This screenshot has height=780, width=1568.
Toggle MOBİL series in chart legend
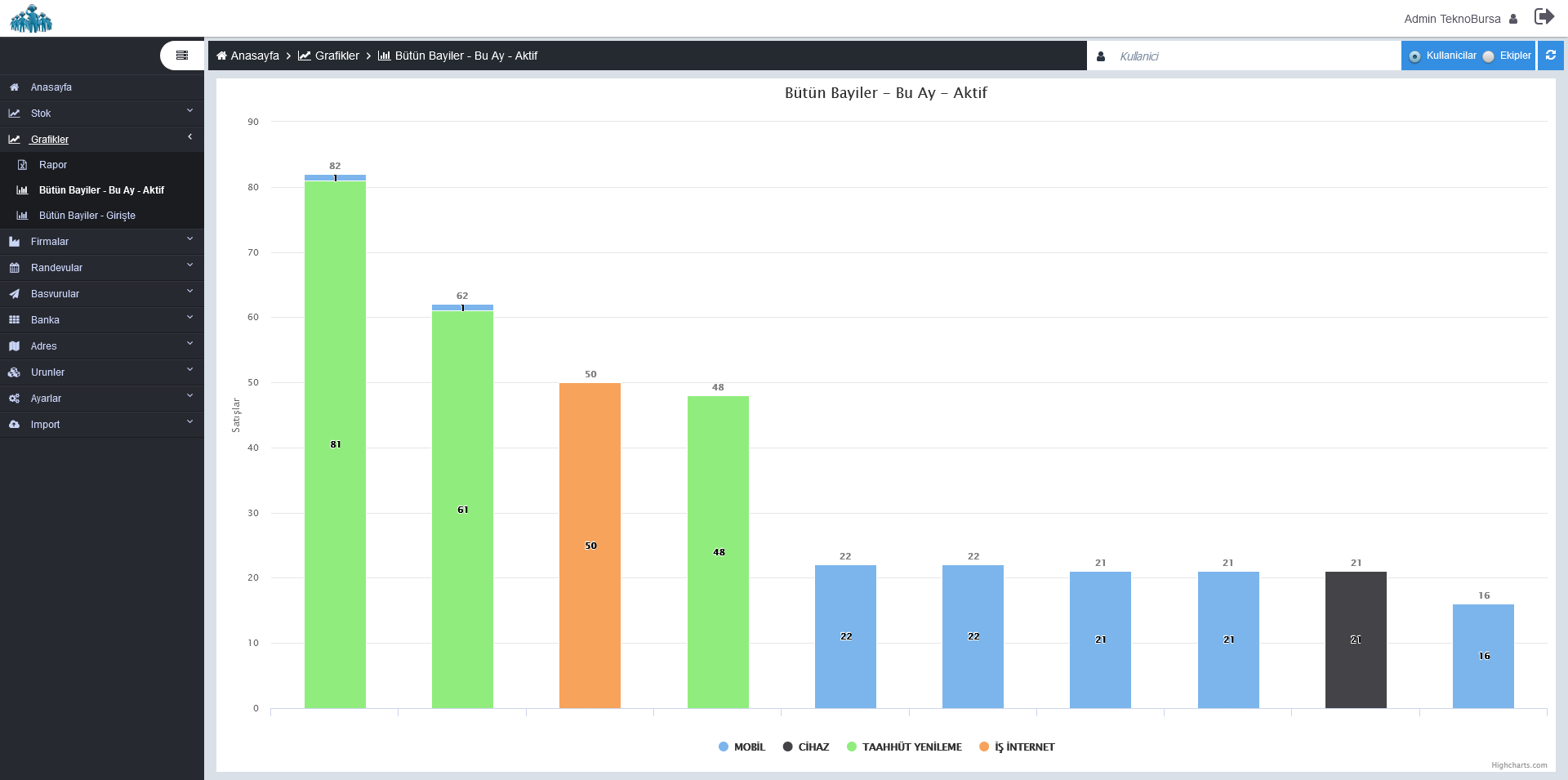[x=742, y=747]
